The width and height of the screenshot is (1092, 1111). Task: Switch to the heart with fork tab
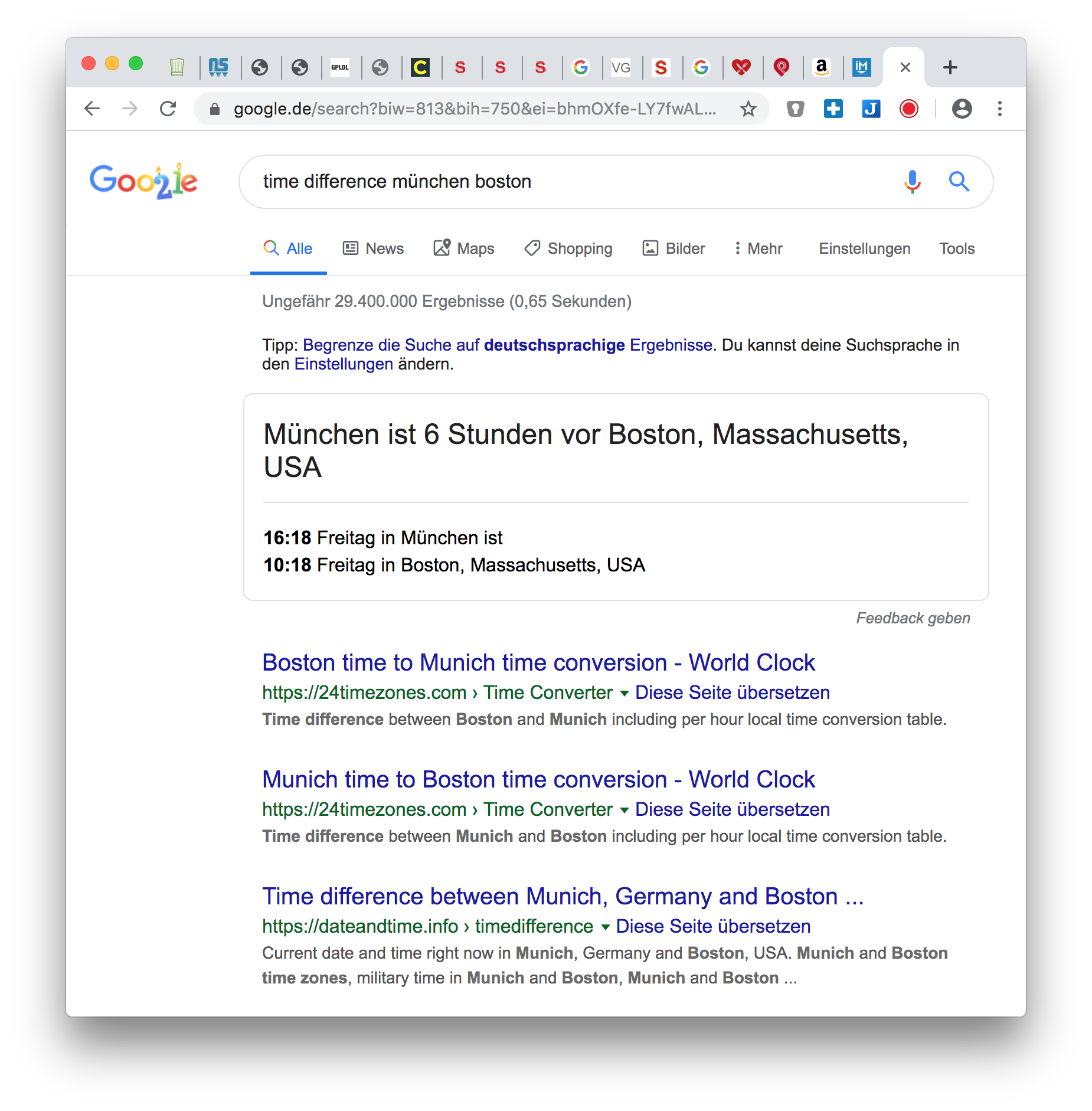point(741,67)
